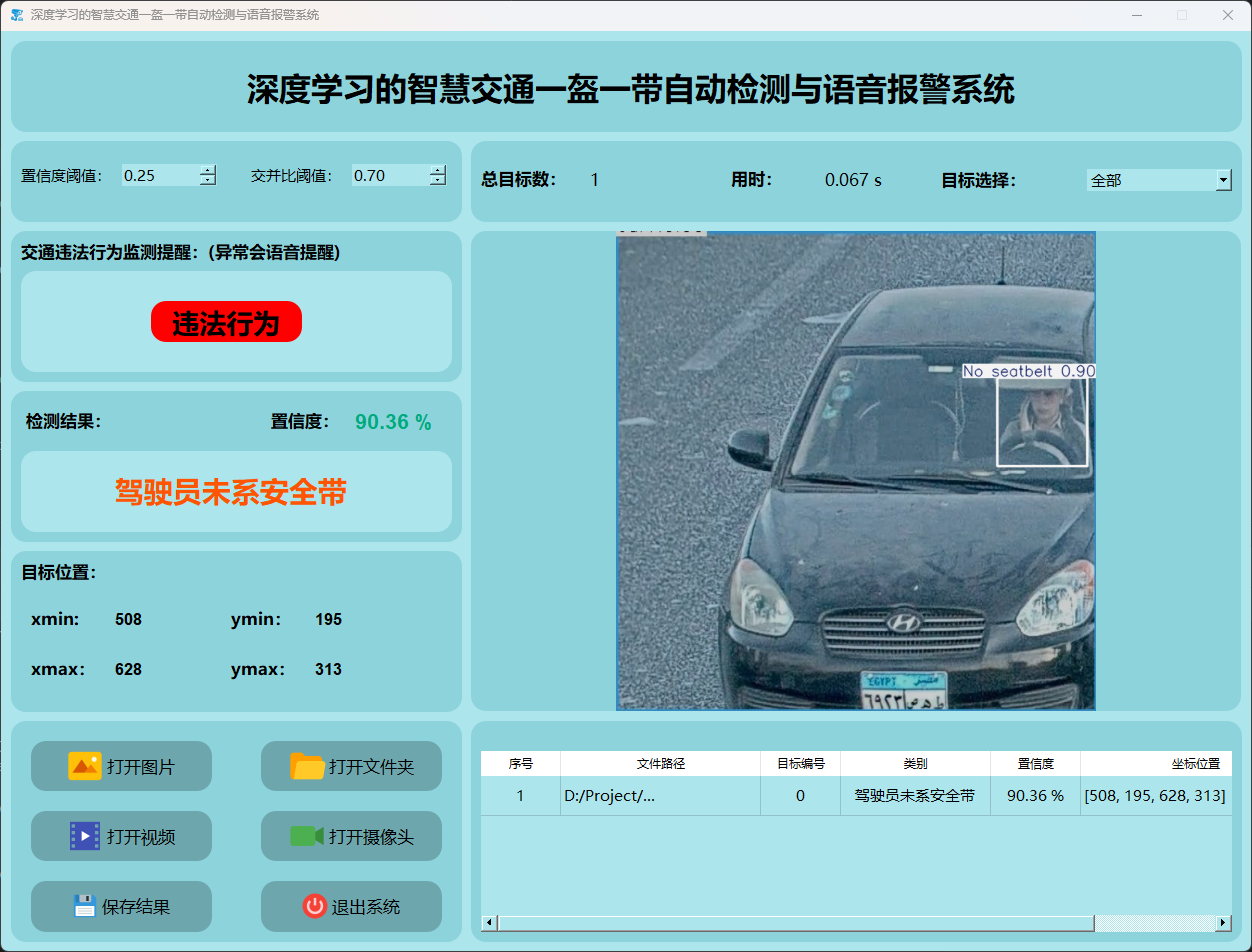Close the window with the X button
The height and width of the screenshot is (952, 1252).
1228,15
